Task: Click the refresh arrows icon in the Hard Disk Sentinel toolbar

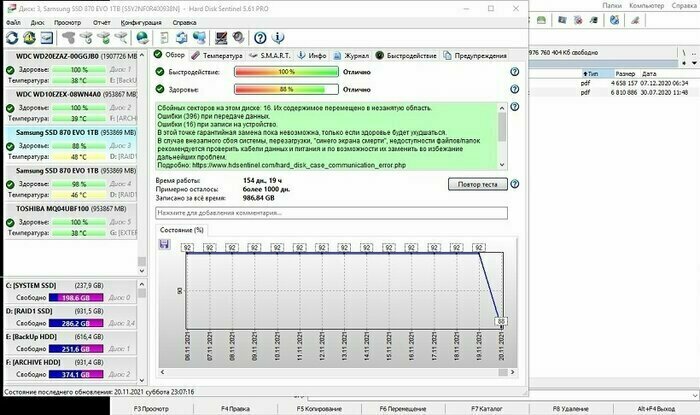Action: pos(12,38)
